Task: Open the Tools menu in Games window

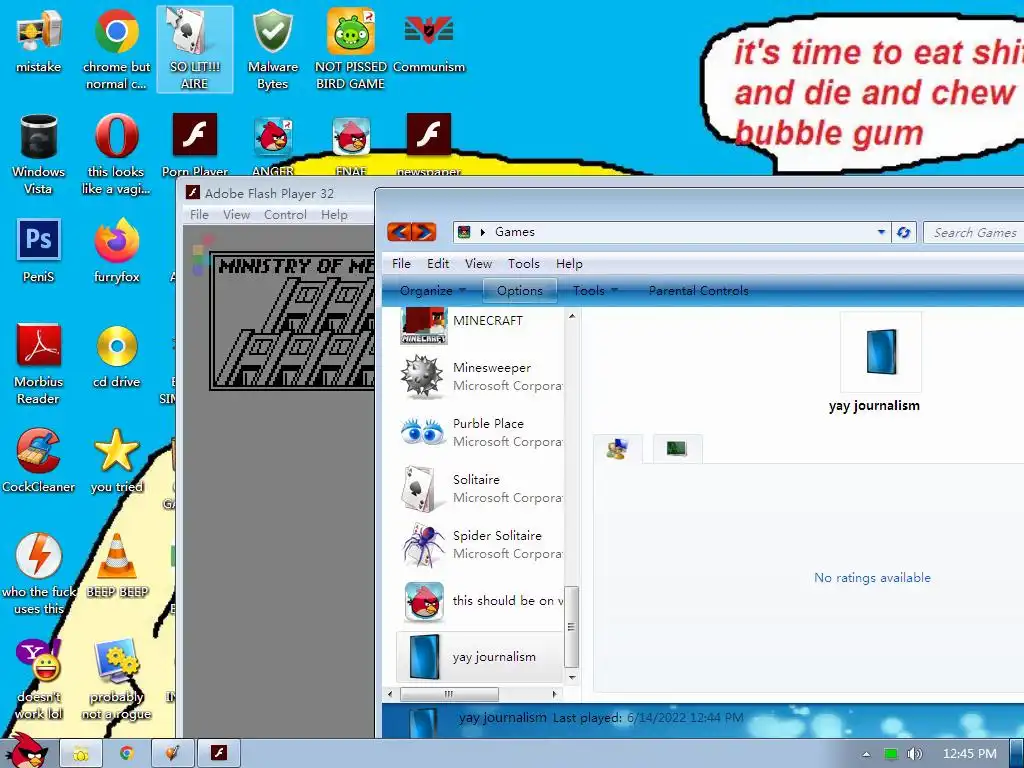Action: click(524, 264)
